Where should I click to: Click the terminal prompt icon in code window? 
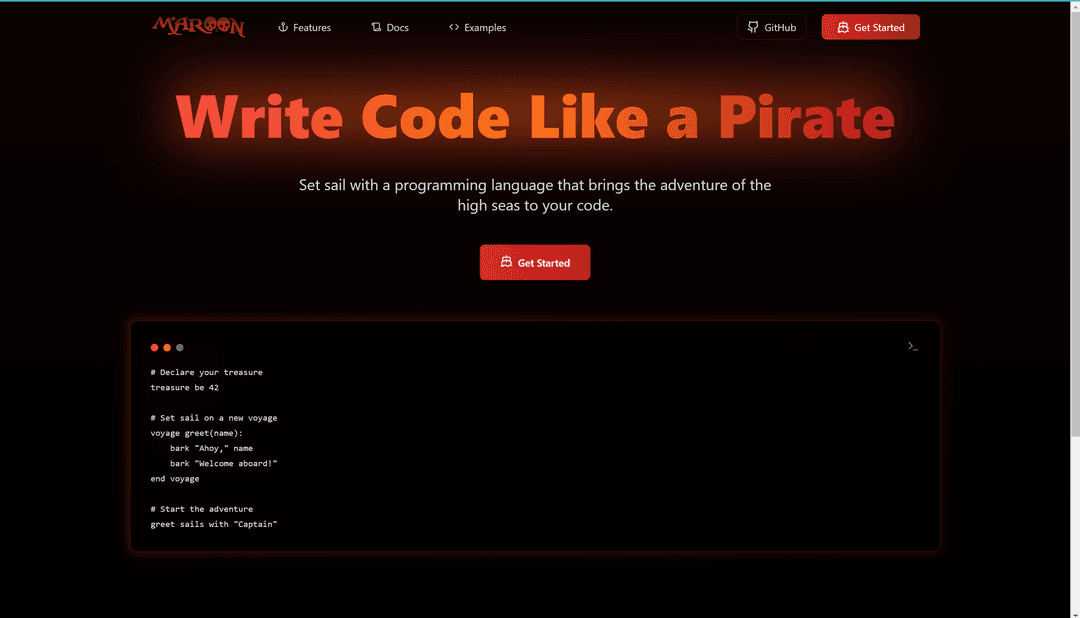(x=912, y=346)
